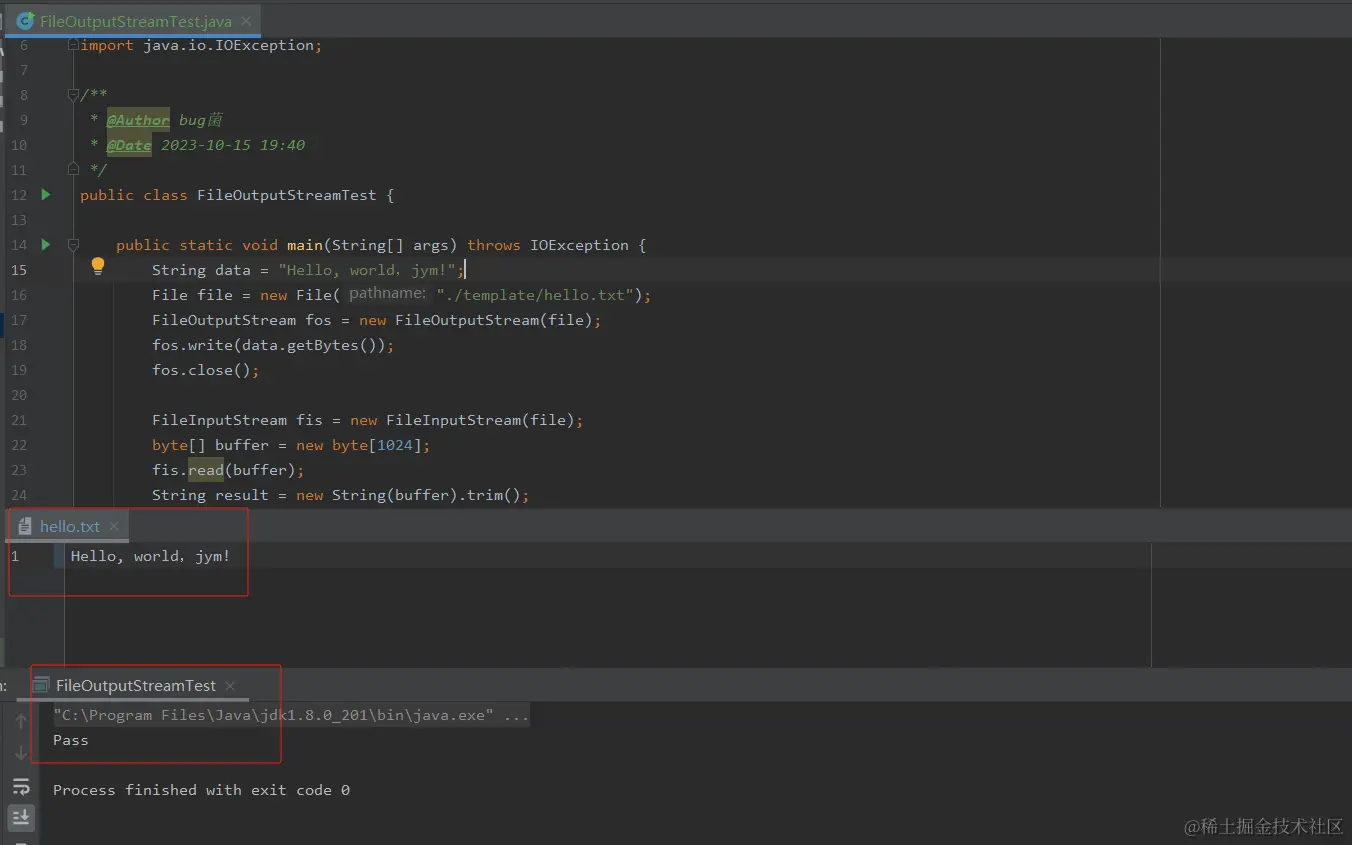Screen dimensions: 1352x845
Task: Click the Javadoc end fold marker on line 11
Action: [73, 170]
